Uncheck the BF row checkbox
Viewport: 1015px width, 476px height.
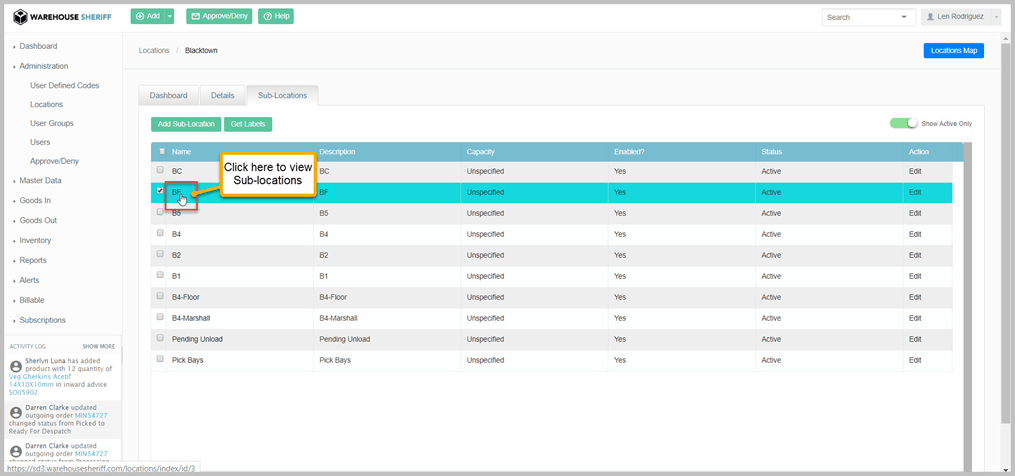pos(160,191)
